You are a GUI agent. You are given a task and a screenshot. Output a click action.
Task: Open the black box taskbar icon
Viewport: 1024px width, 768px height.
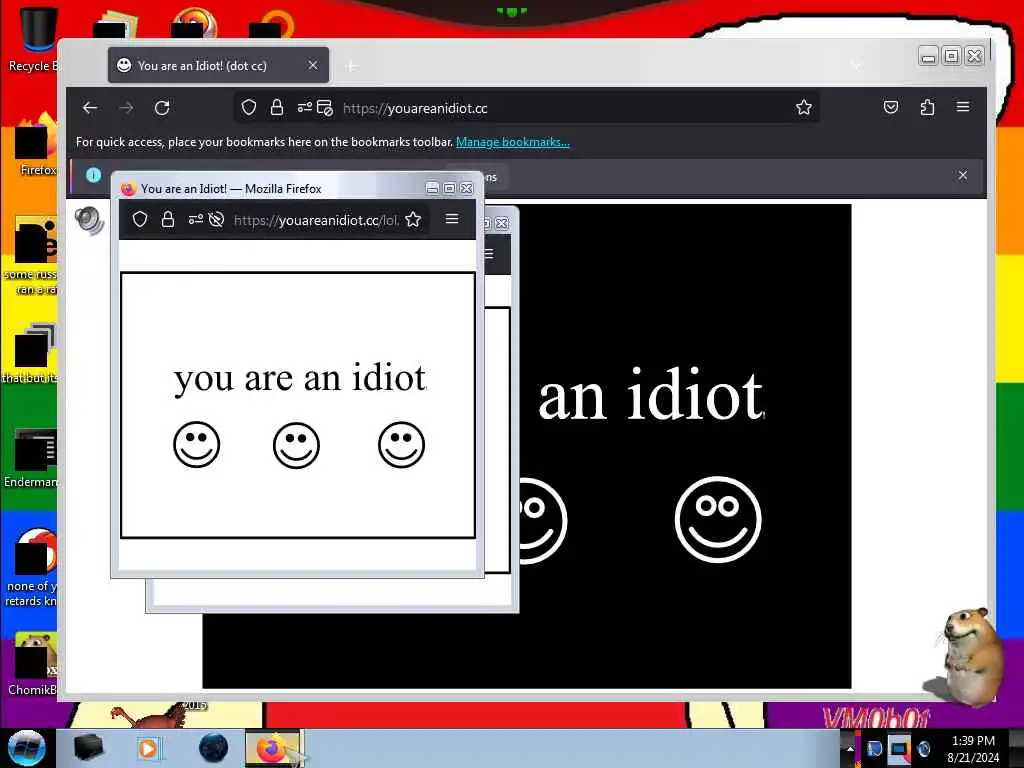[x=88, y=748]
